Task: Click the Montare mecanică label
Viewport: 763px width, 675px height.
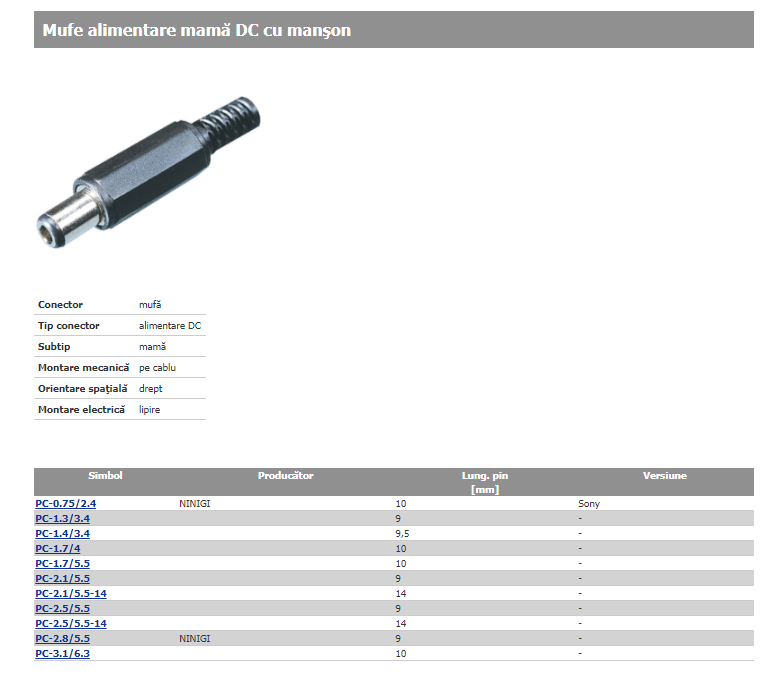Action: tap(84, 367)
